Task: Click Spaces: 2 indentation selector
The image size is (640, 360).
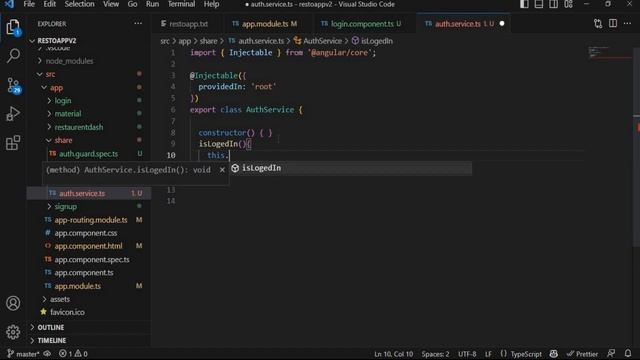Action: (x=435, y=354)
